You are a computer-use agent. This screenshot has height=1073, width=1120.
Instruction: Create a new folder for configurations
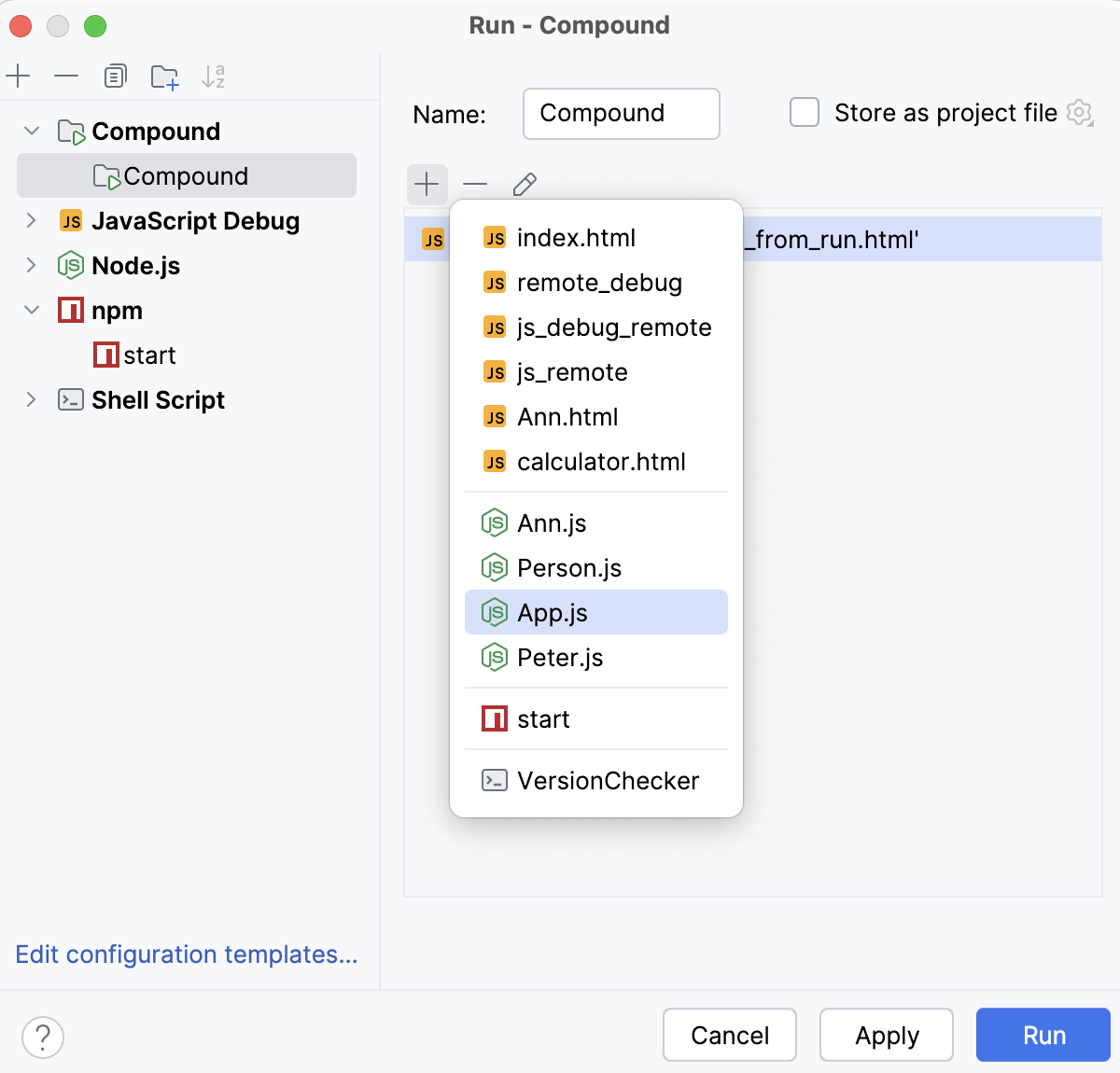click(x=164, y=76)
